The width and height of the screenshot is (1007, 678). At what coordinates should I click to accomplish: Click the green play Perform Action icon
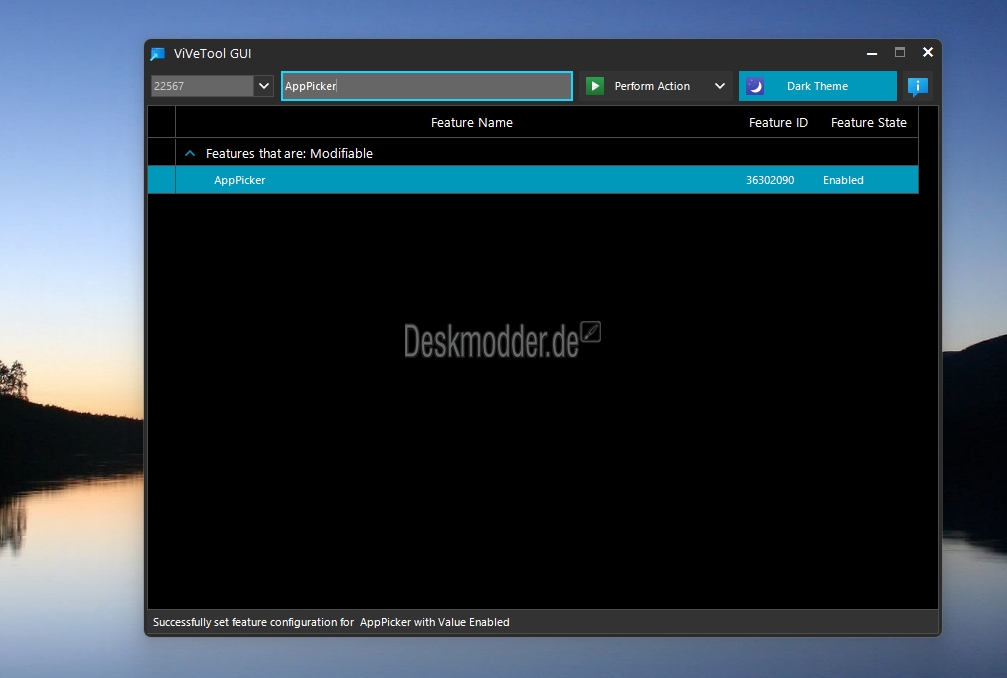coord(595,86)
